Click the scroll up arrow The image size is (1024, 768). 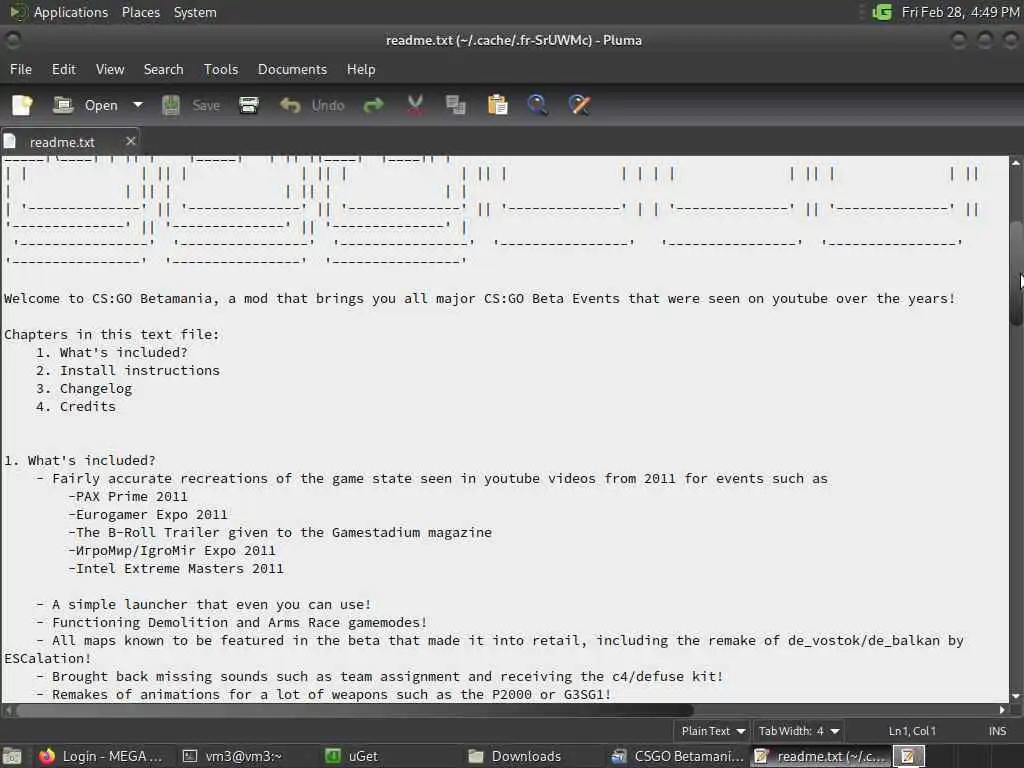1016,162
